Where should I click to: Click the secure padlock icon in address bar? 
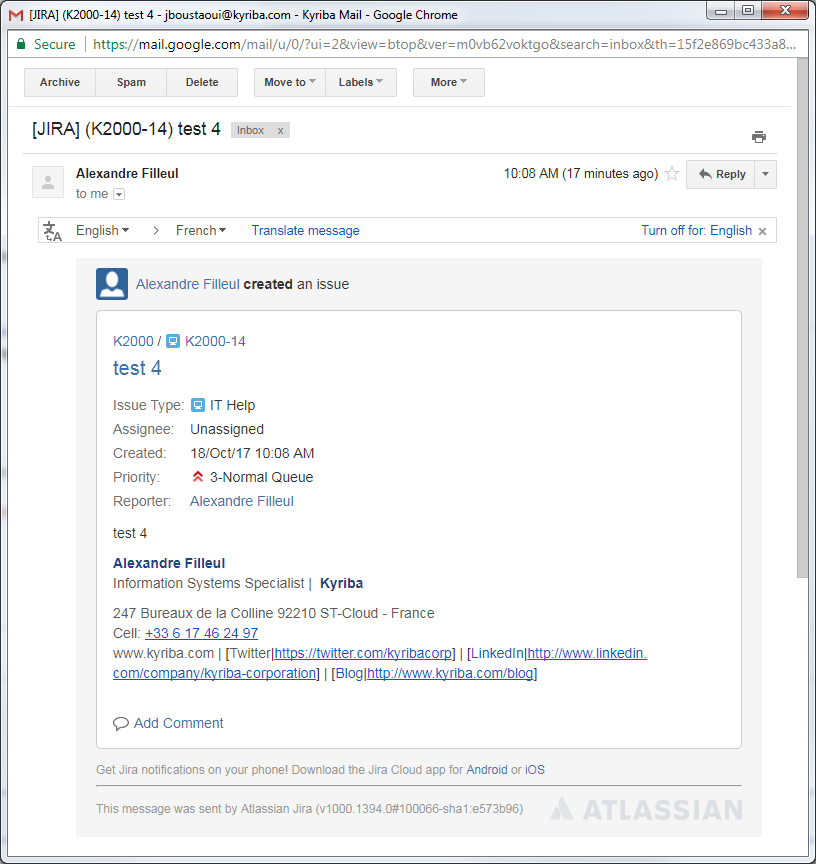pyautogui.click(x=20, y=45)
